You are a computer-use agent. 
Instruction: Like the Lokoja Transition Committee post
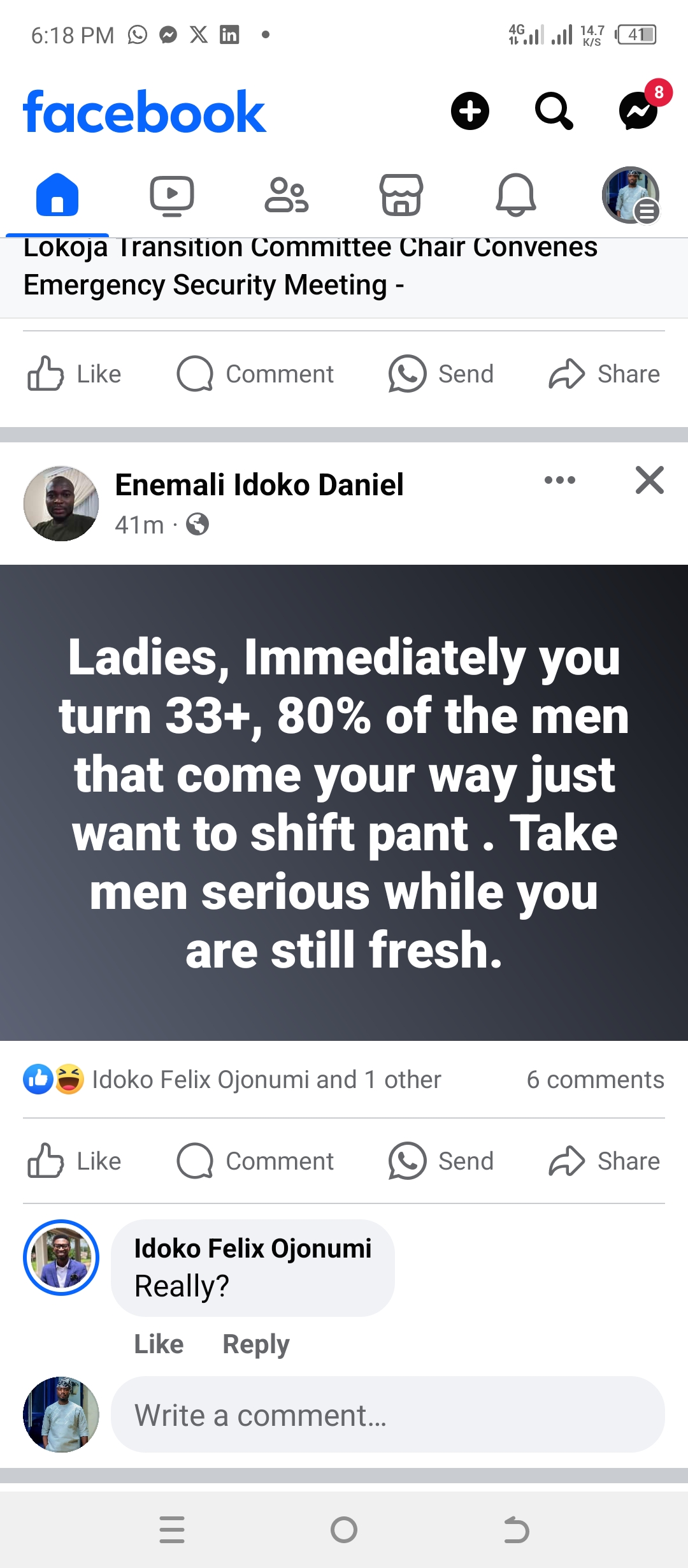tap(75, 374)
